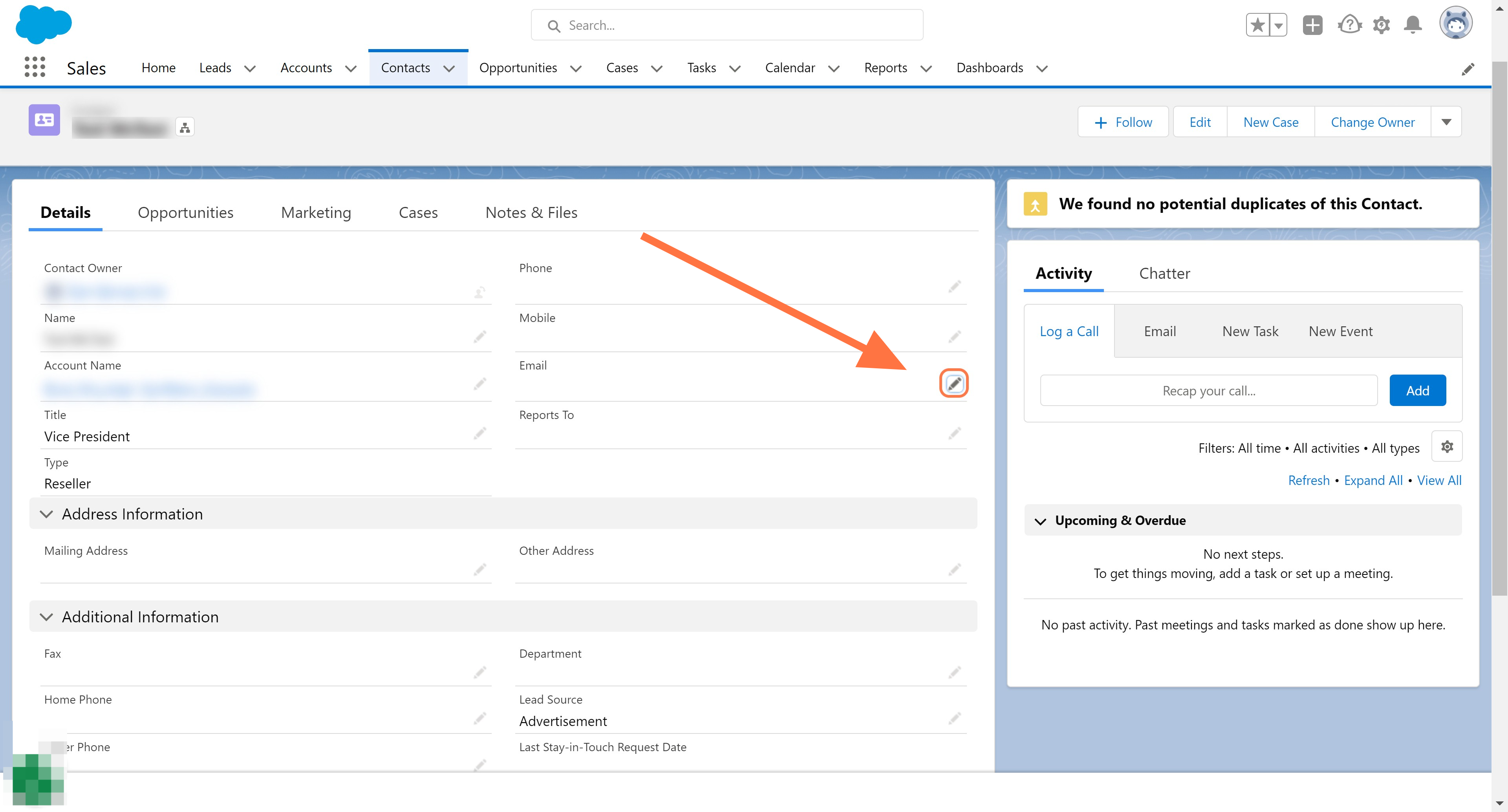View contact hierarchy icon next to name

coord(185,127)
